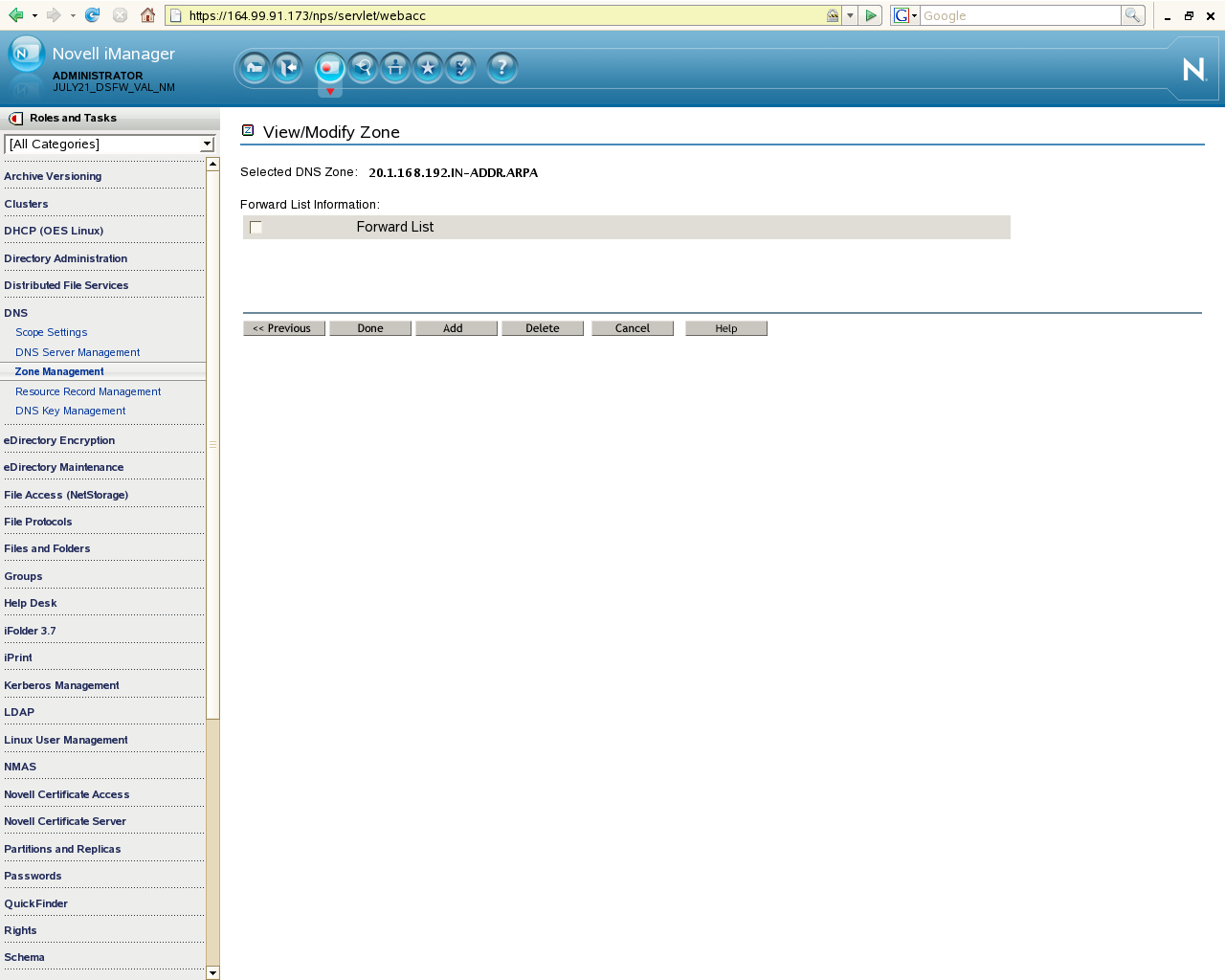Click the Help question mark icon
This screenshot has height=980, width=1225.
click(501, 67)
